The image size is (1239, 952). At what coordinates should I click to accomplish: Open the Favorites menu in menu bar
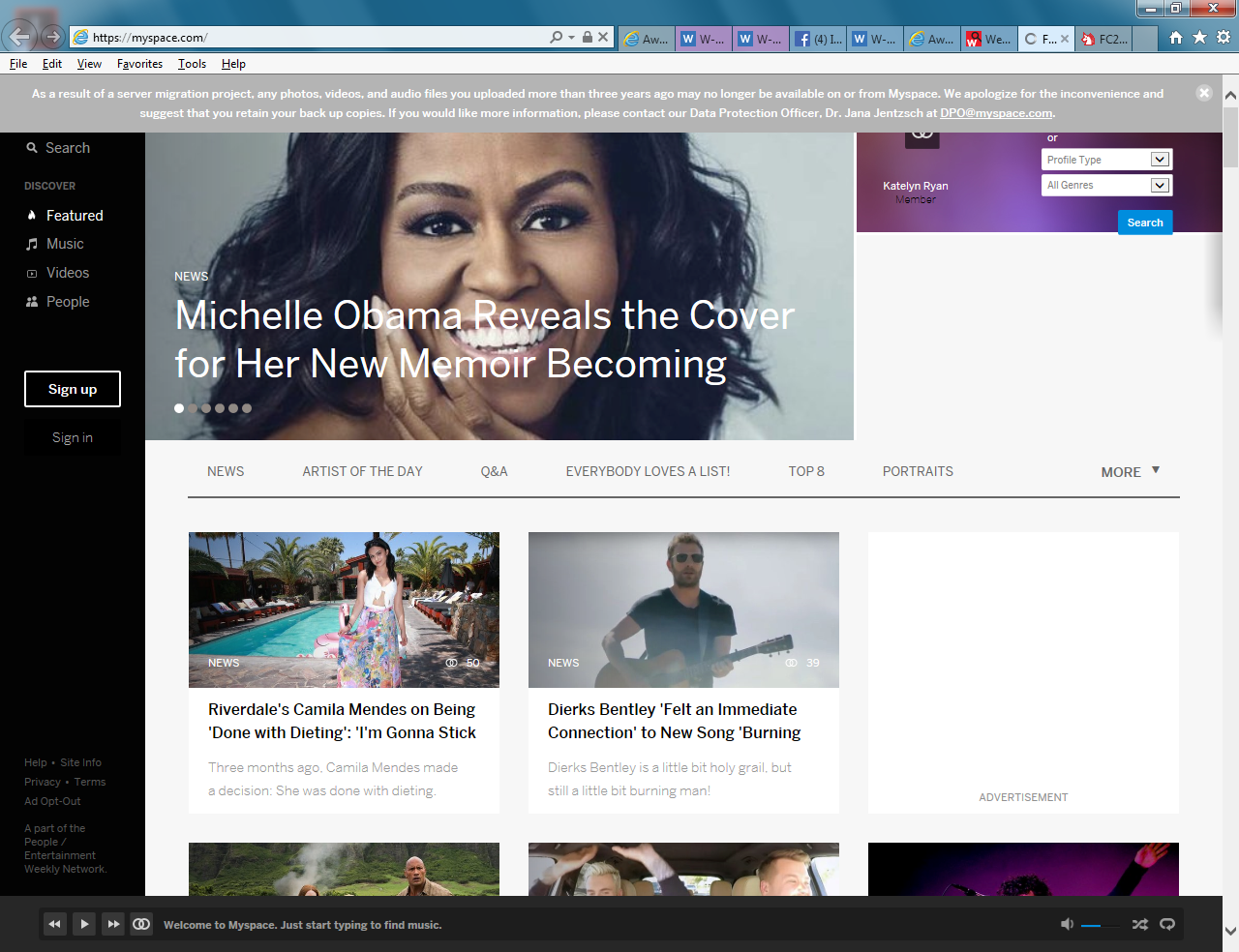click(139, 64)
